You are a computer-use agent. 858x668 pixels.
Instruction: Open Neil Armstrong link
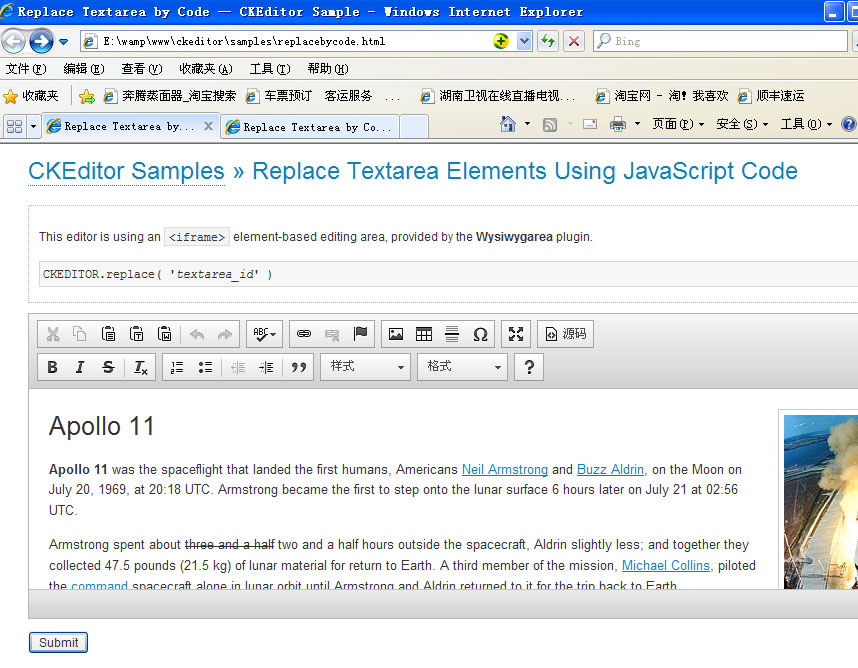[x=505, y=469]
